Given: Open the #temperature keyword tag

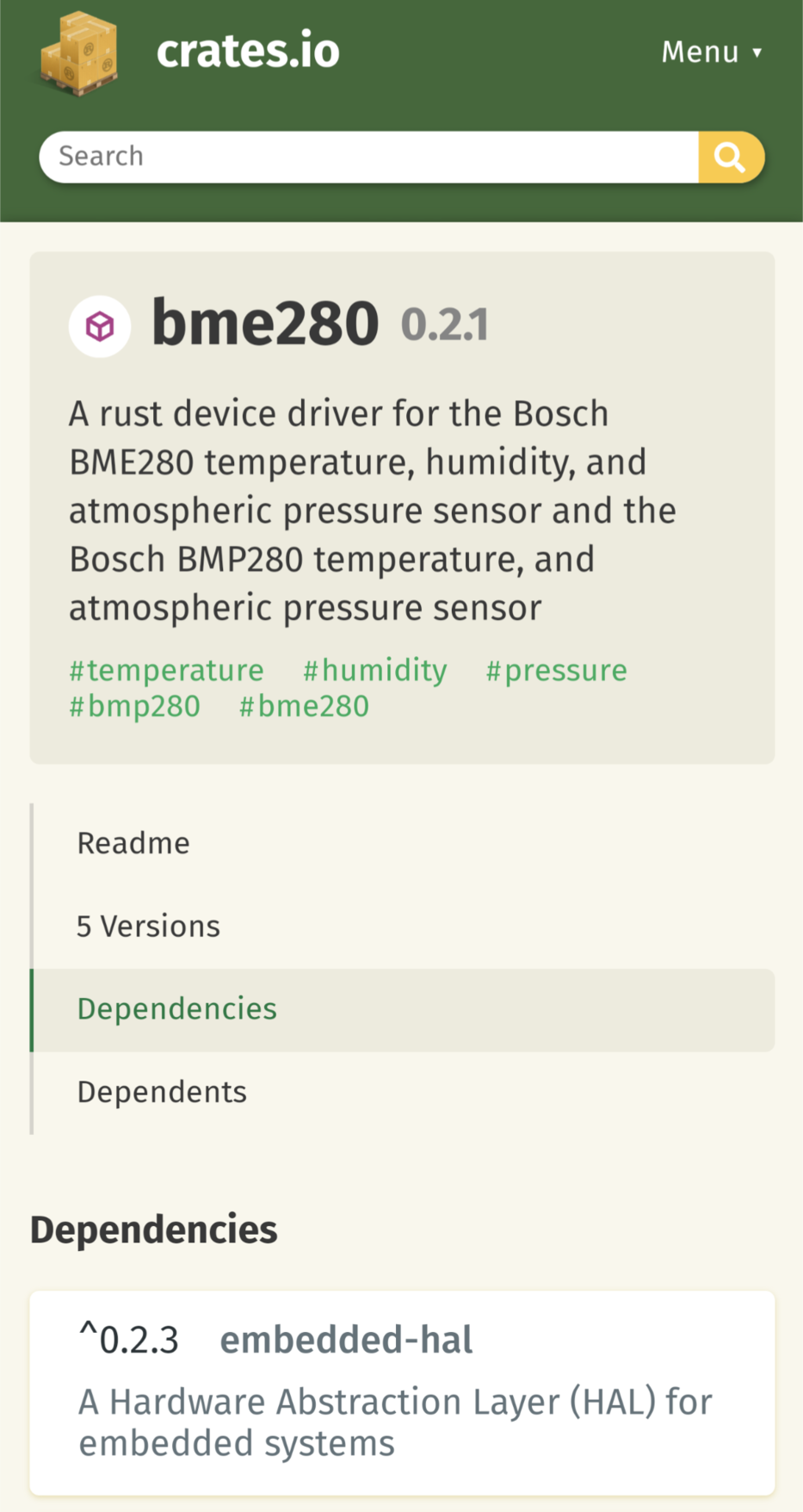Looking at the screenshot, I should pos(167,670).
